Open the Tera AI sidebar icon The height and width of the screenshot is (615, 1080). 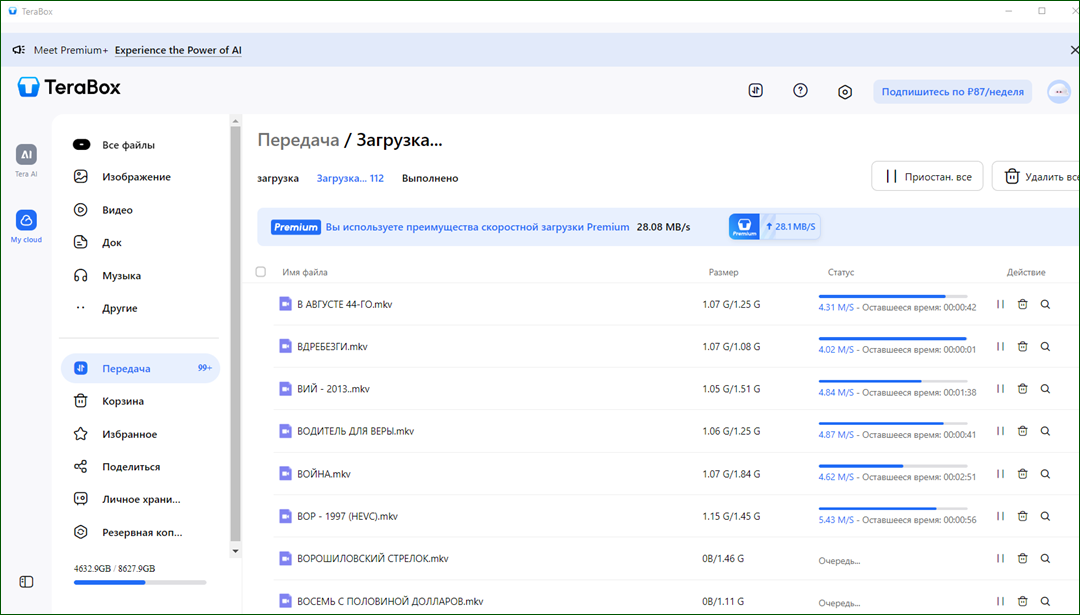click(x=26, y=155)
